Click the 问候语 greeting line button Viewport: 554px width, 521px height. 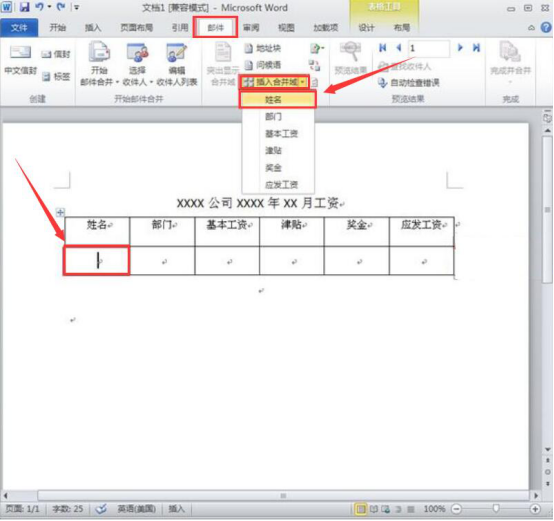point(263,65)
